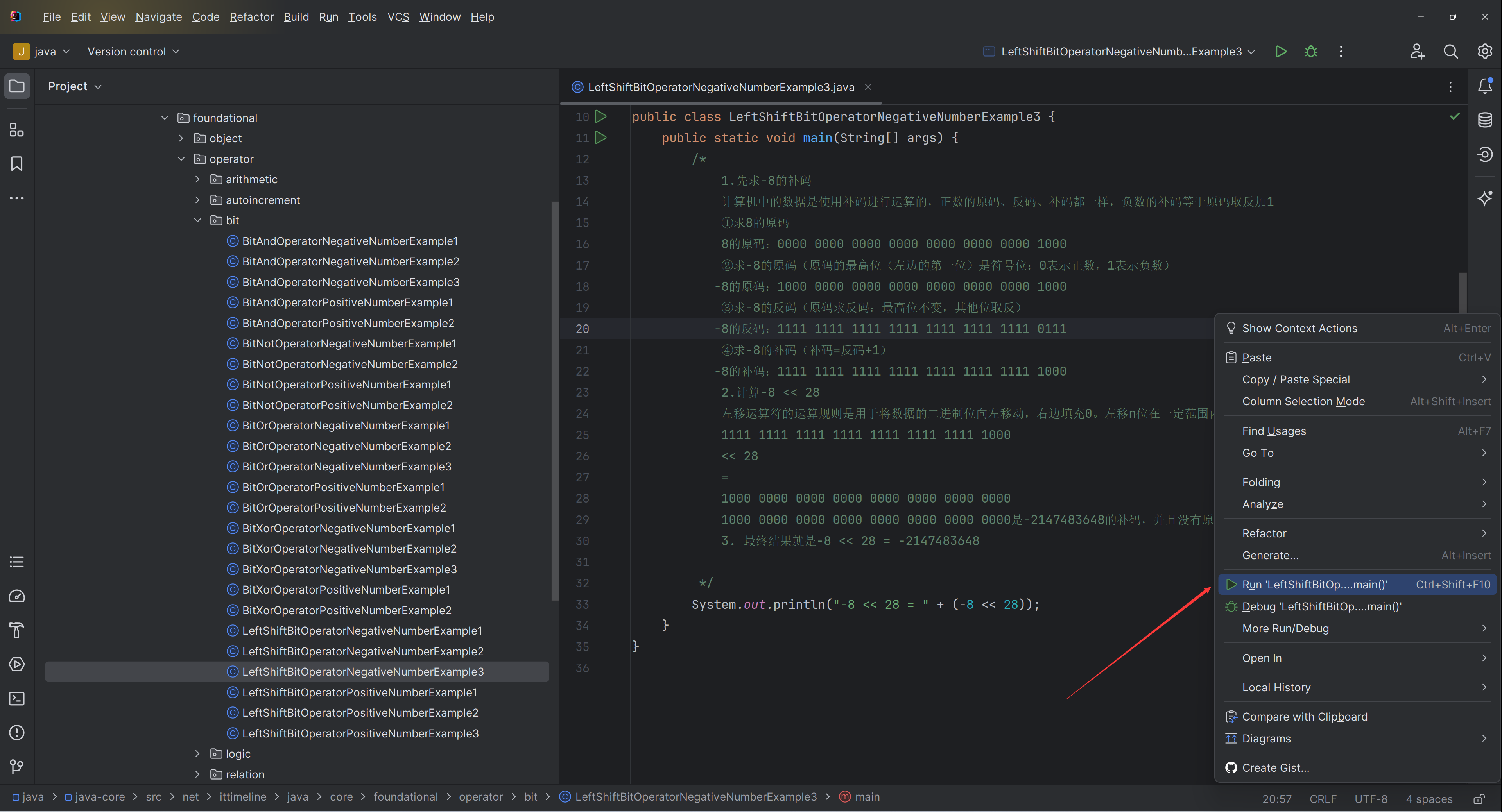Viewport: 1502px width, 812px height.
Task: Open Database tool window icon
Action: click(x=1484, y=120)
